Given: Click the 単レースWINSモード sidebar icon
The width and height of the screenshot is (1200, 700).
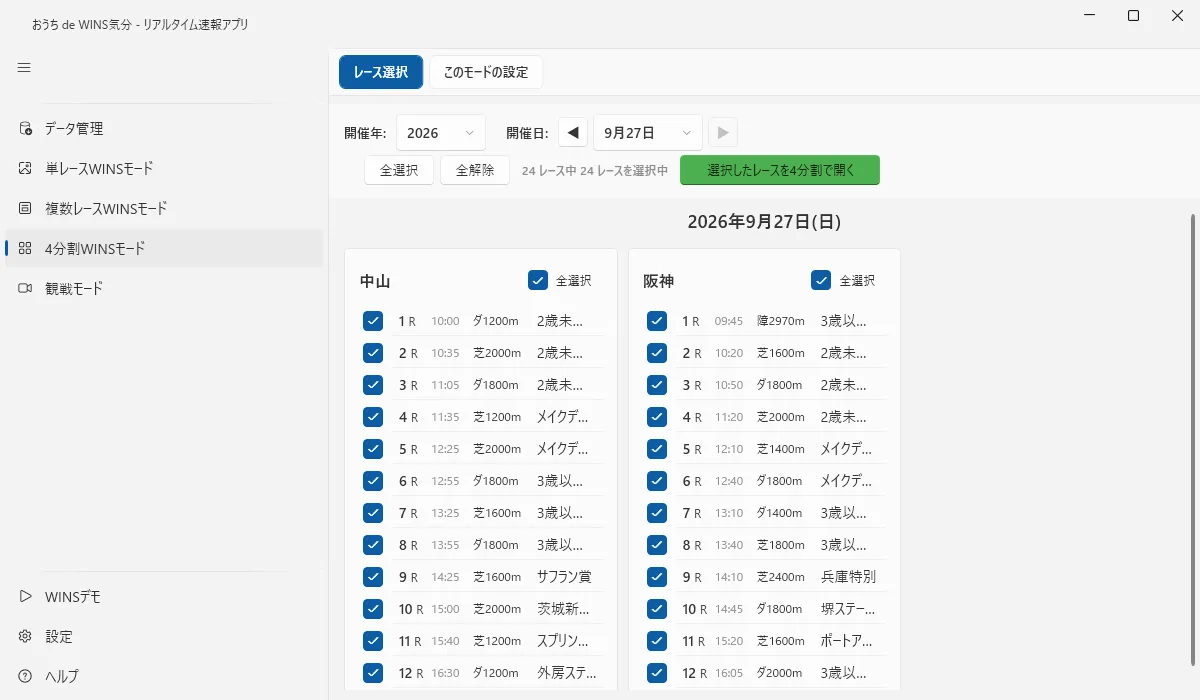Looking at the screenshot, I should point(26,169).
